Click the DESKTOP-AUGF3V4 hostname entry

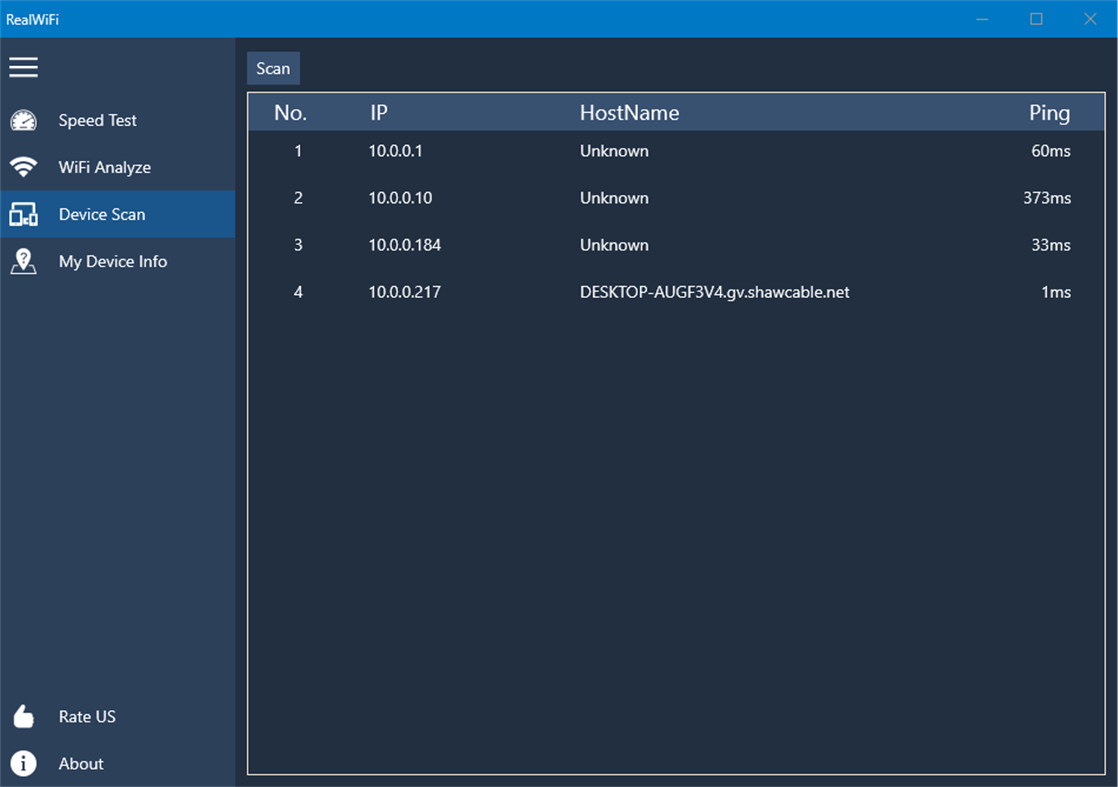(714, 292)
